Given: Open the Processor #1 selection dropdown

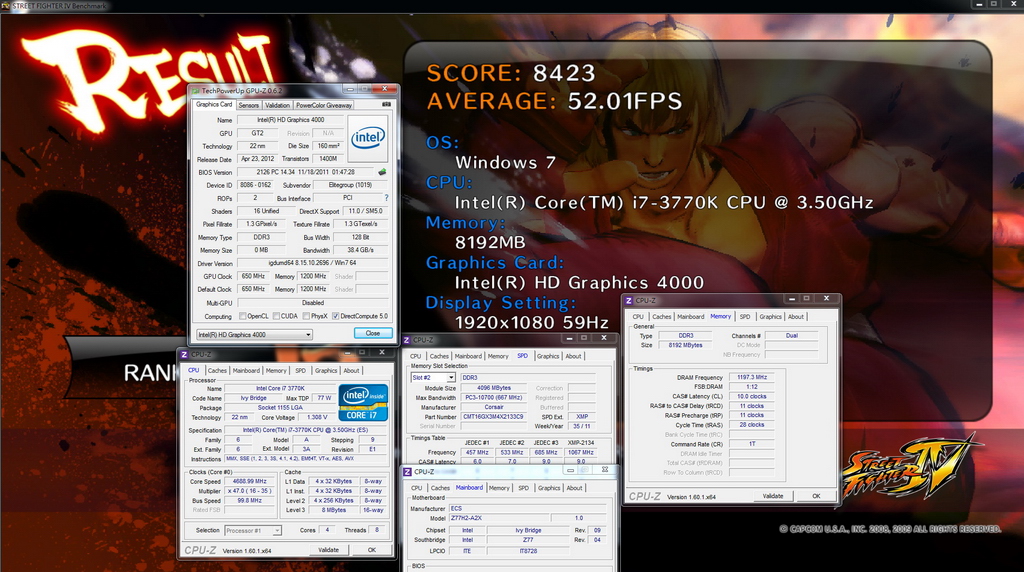Looking at the screenshot, I should pos(253,530).
